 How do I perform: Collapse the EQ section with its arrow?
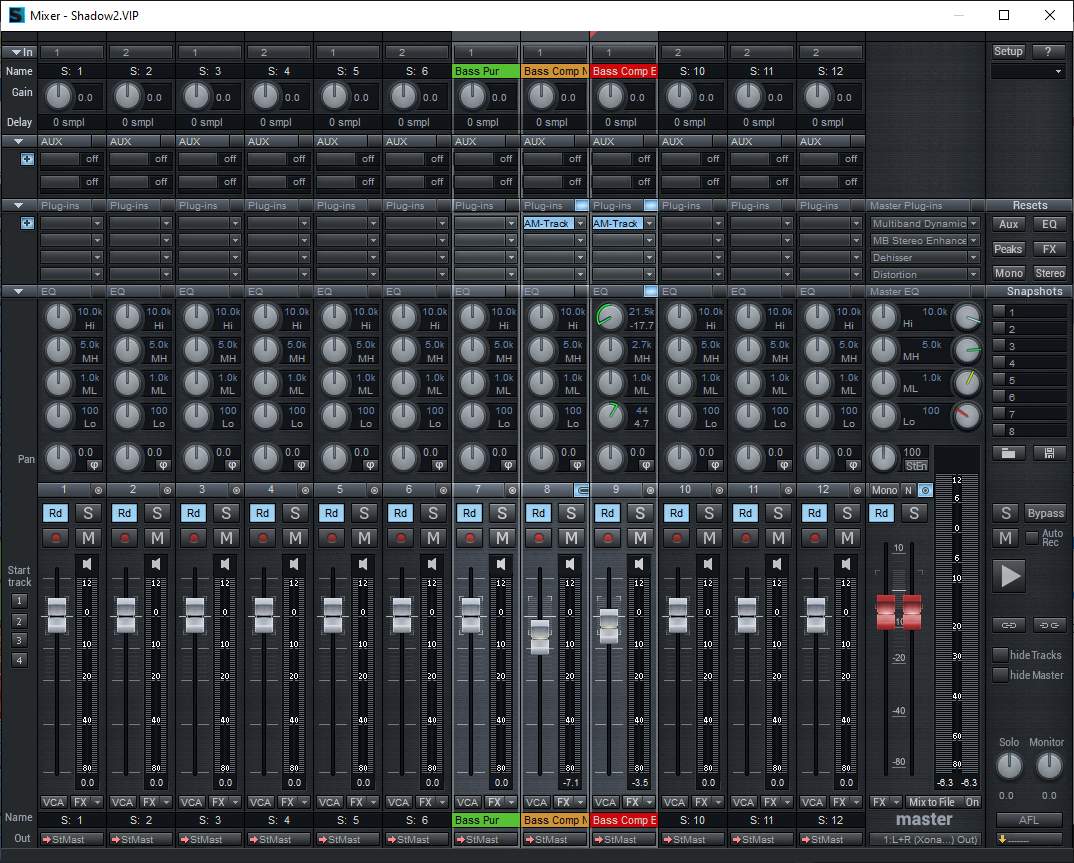pos(19,291)
